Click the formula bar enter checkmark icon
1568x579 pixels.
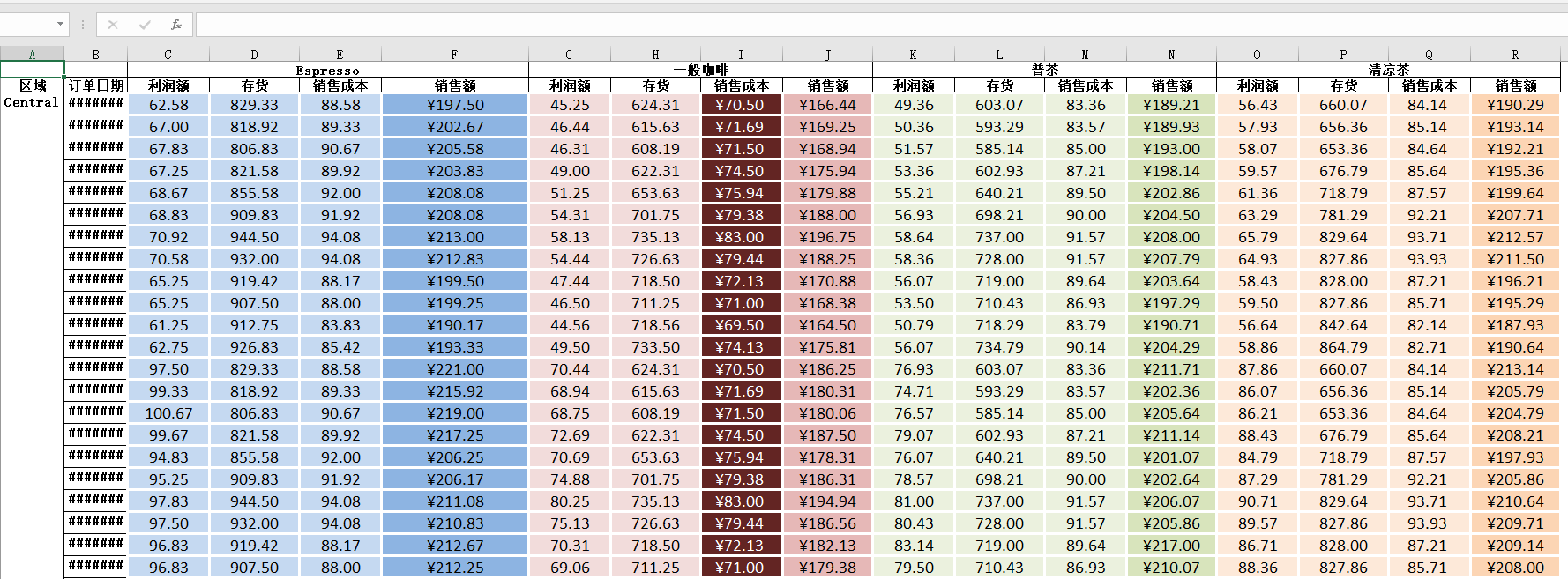tap(144, 25)
